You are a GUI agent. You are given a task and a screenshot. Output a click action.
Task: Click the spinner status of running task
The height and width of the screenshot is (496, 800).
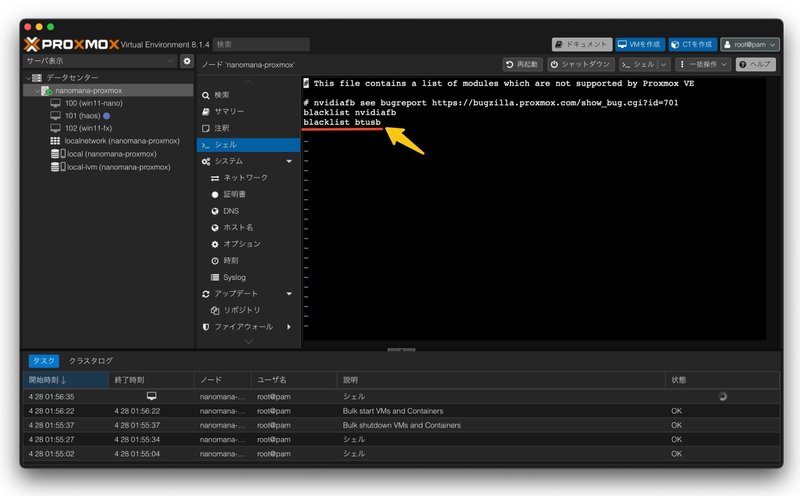[x=723, y=396]
